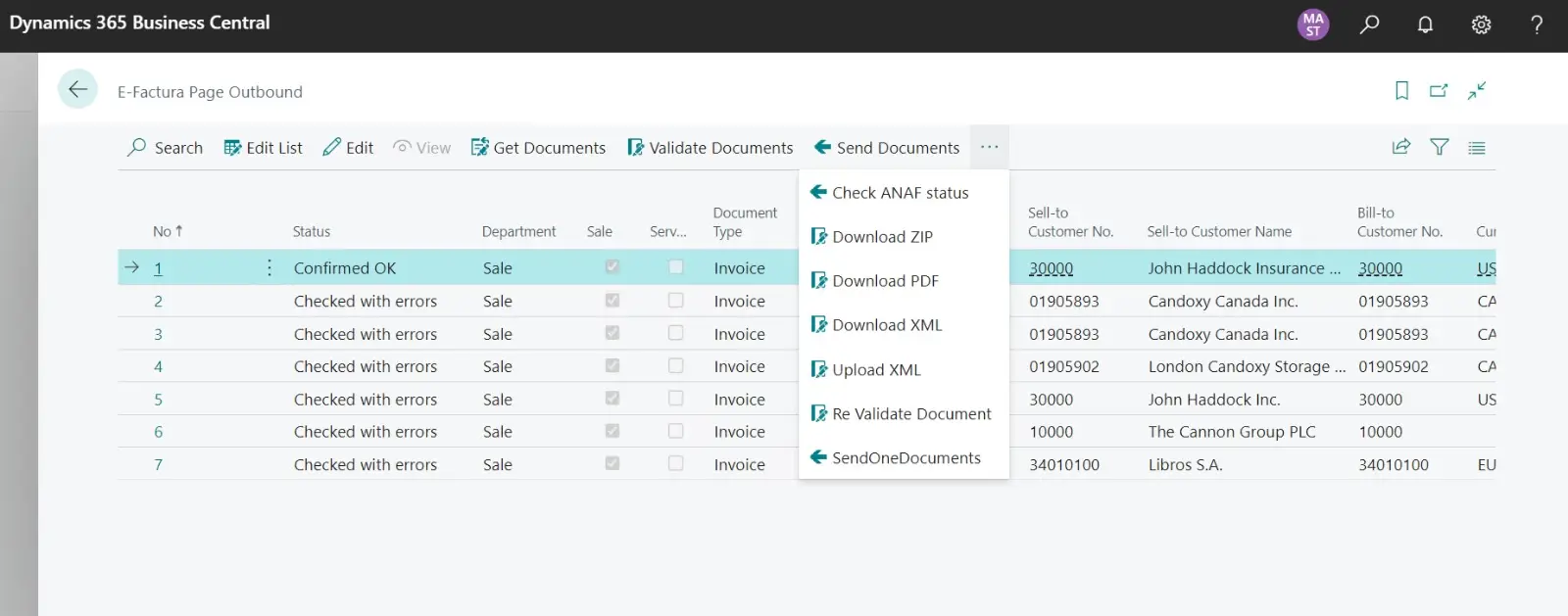
Task: Toggle the Sale checkbox in row 4
Action: [x=612, y=365]
